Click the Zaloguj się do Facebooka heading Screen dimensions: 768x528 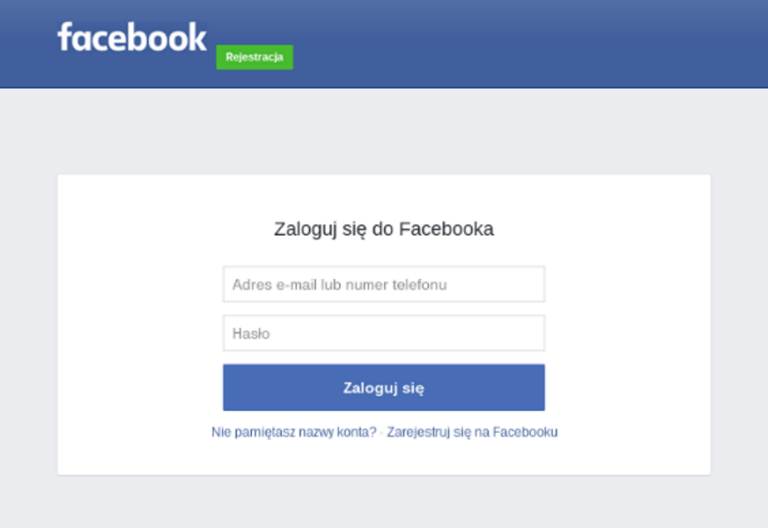click(384, 229)
